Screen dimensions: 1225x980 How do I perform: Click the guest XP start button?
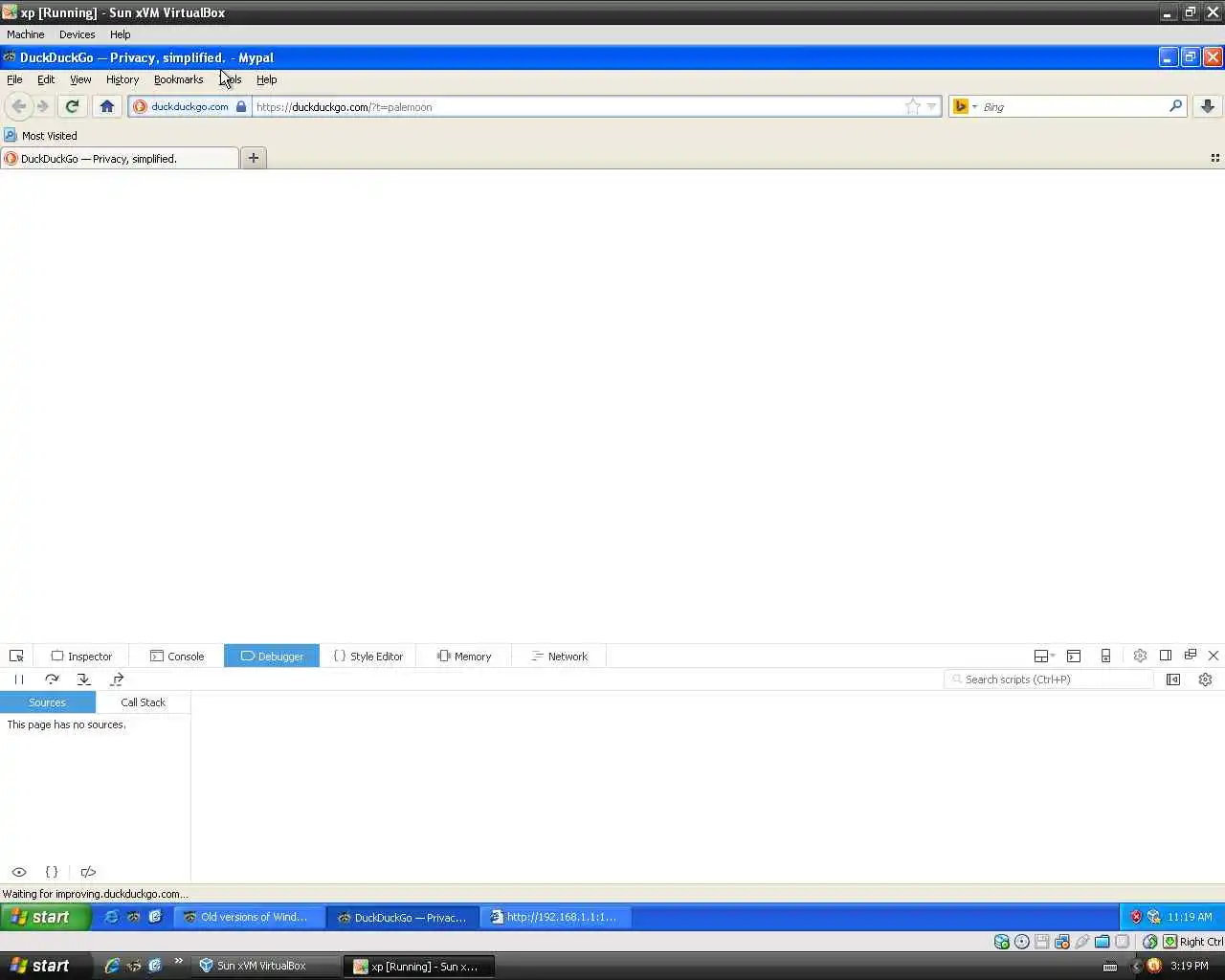45,917
